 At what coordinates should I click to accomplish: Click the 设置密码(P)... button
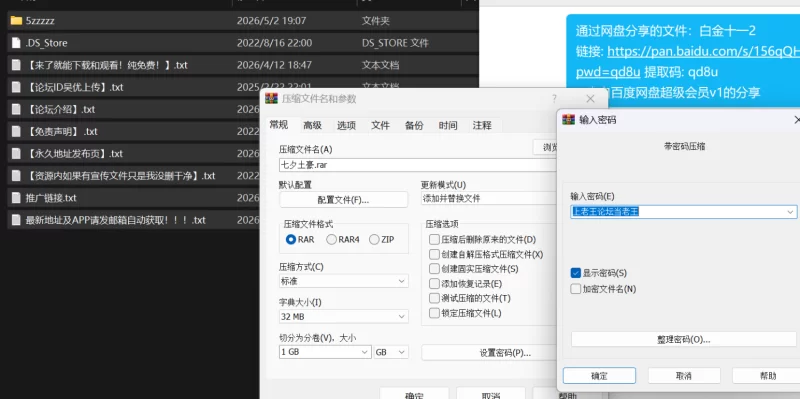click(505, 353)
